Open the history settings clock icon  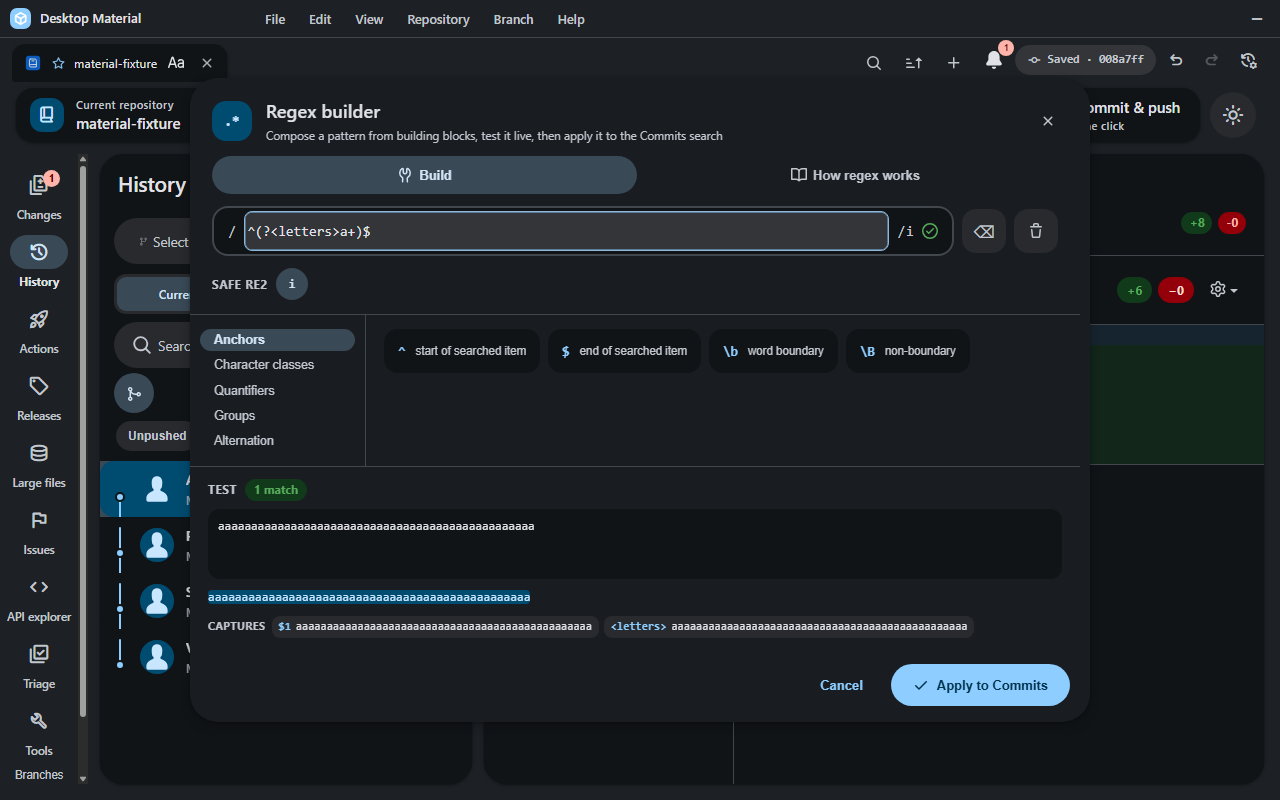[1248, 60]
